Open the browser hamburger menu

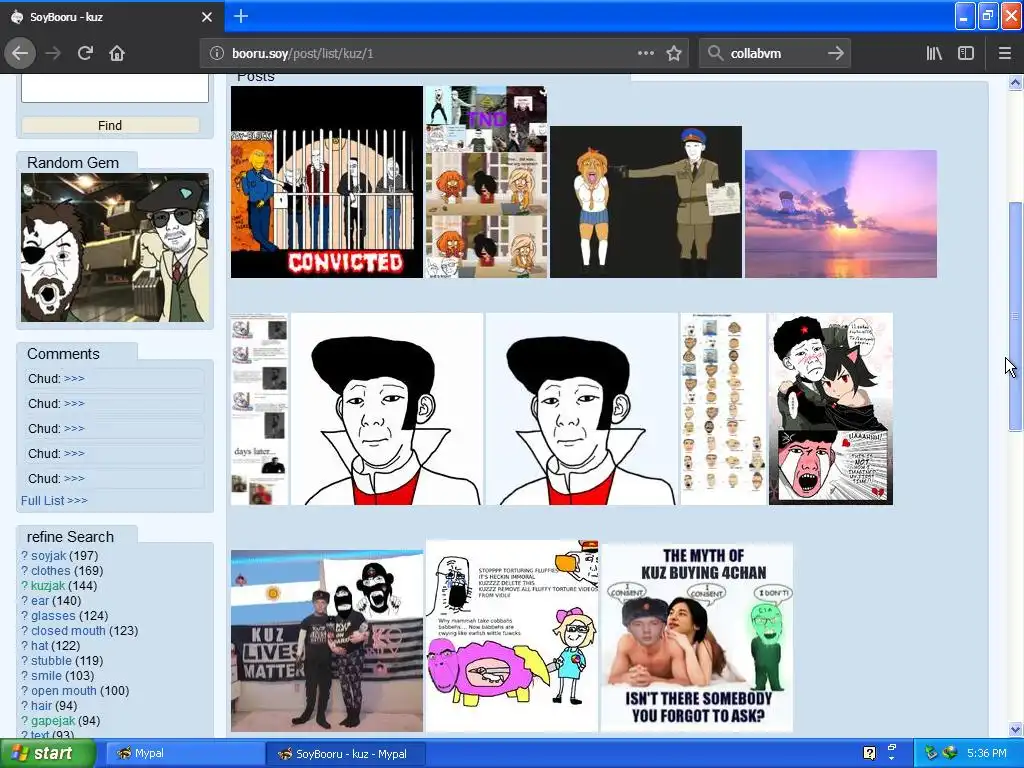1004,54
